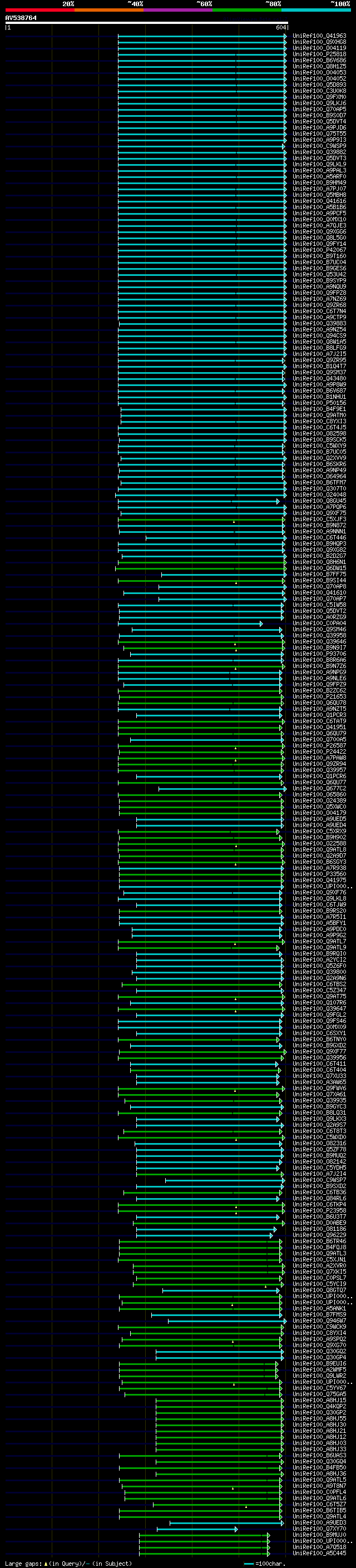
Task: Select the UniRef100_P26587 hit label
Action: (x=319, y=746)
